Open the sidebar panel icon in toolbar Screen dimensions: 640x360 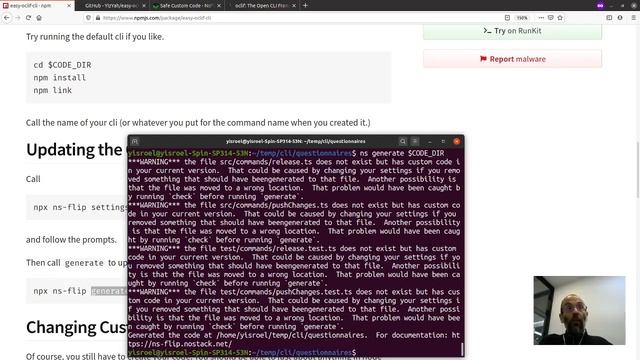609,18
